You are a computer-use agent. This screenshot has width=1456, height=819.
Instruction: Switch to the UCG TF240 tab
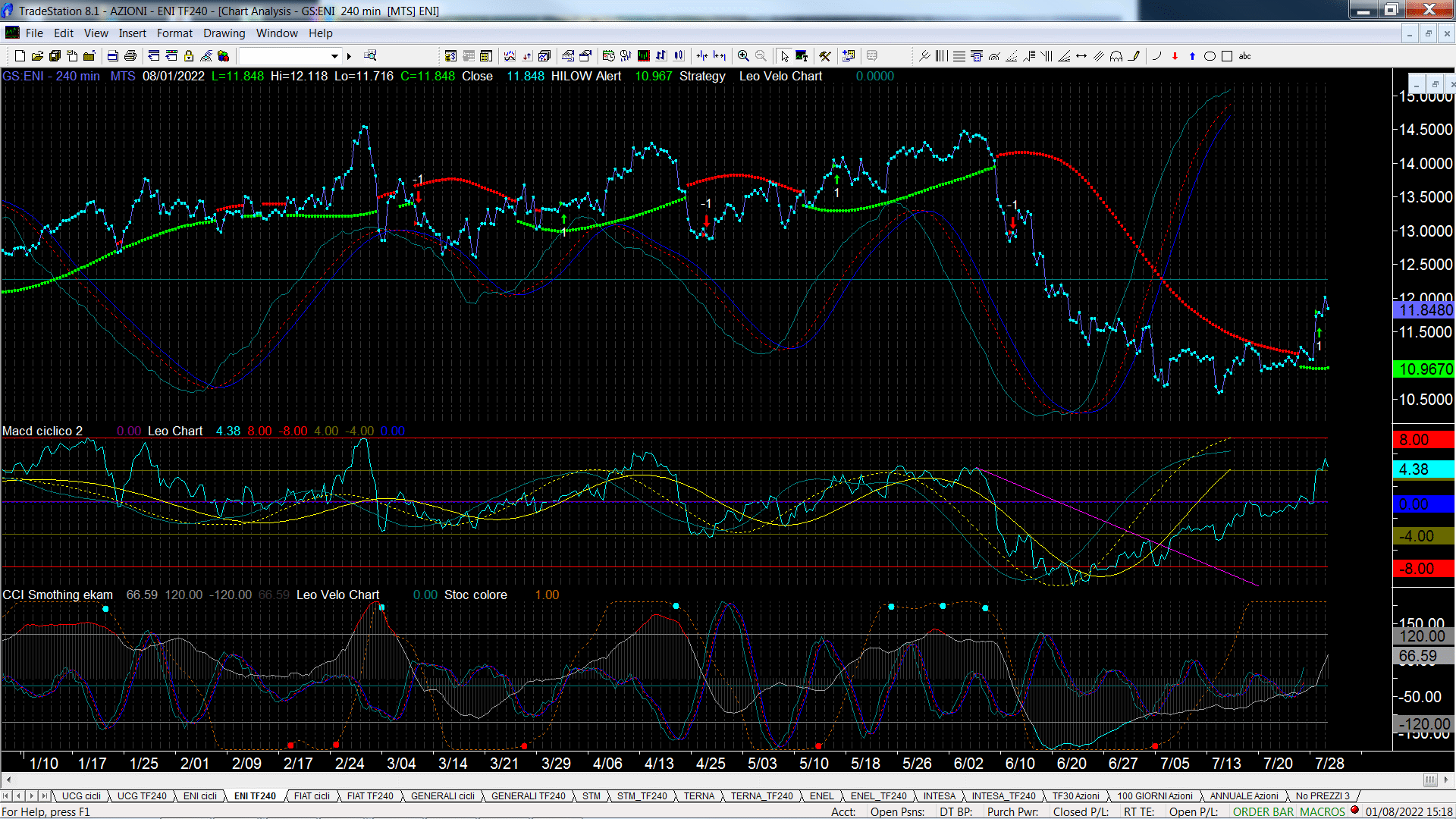click(x=142, y=796)
